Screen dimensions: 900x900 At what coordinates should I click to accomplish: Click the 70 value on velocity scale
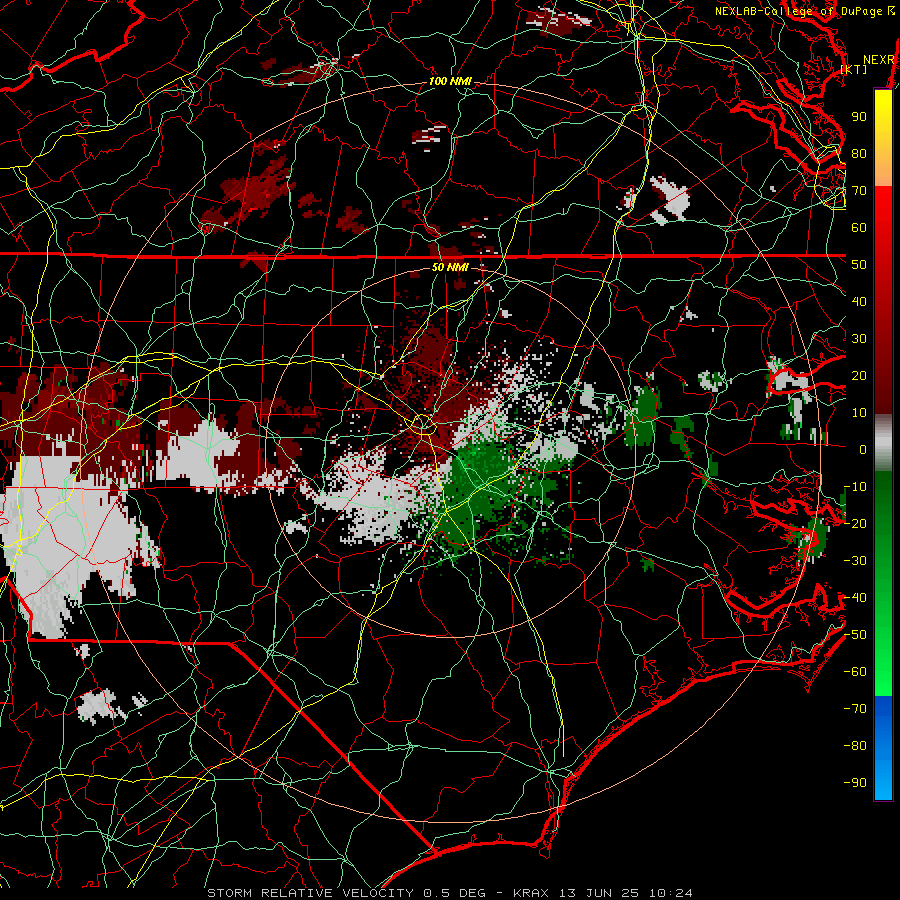pos(859,191)
